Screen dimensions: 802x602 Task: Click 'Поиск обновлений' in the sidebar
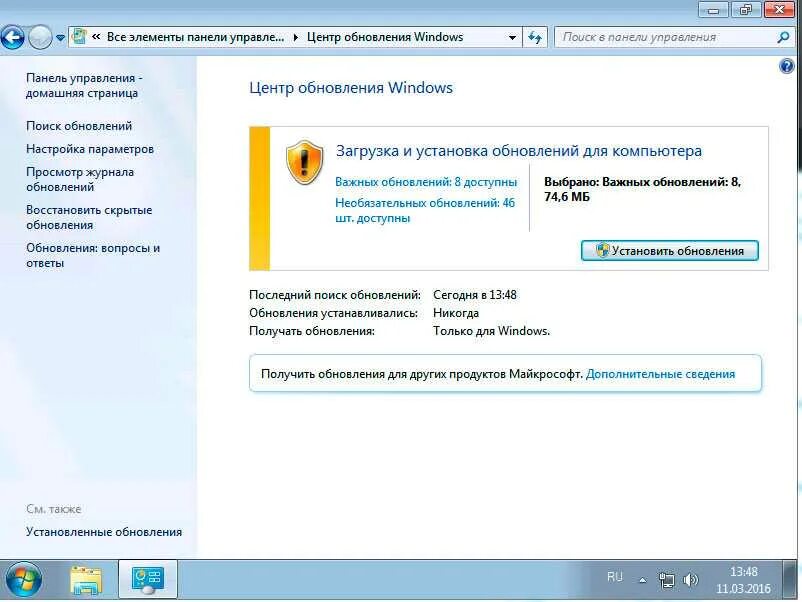[x=79, y=126]
